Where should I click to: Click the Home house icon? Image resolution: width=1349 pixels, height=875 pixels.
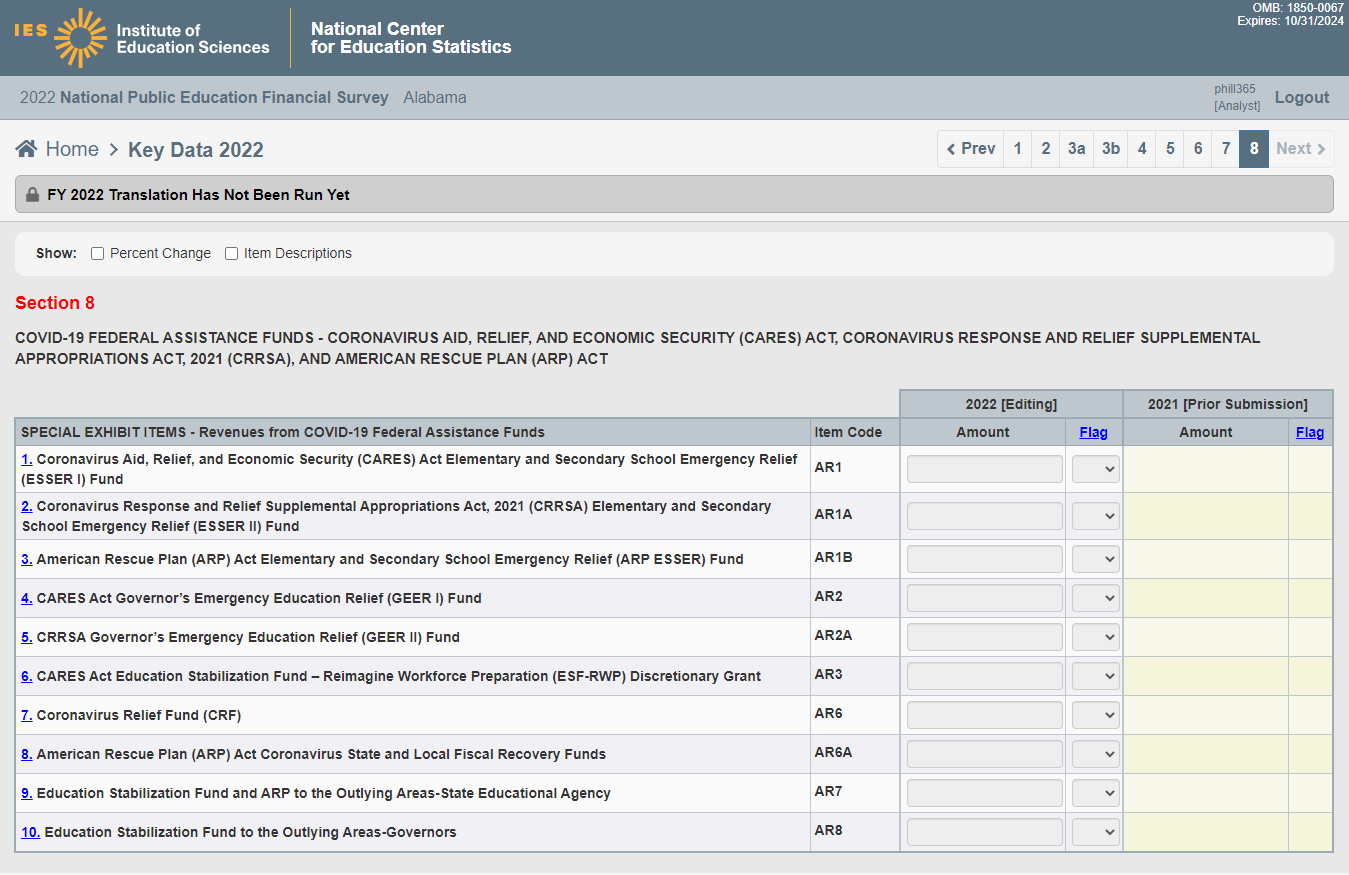[27, 149]
